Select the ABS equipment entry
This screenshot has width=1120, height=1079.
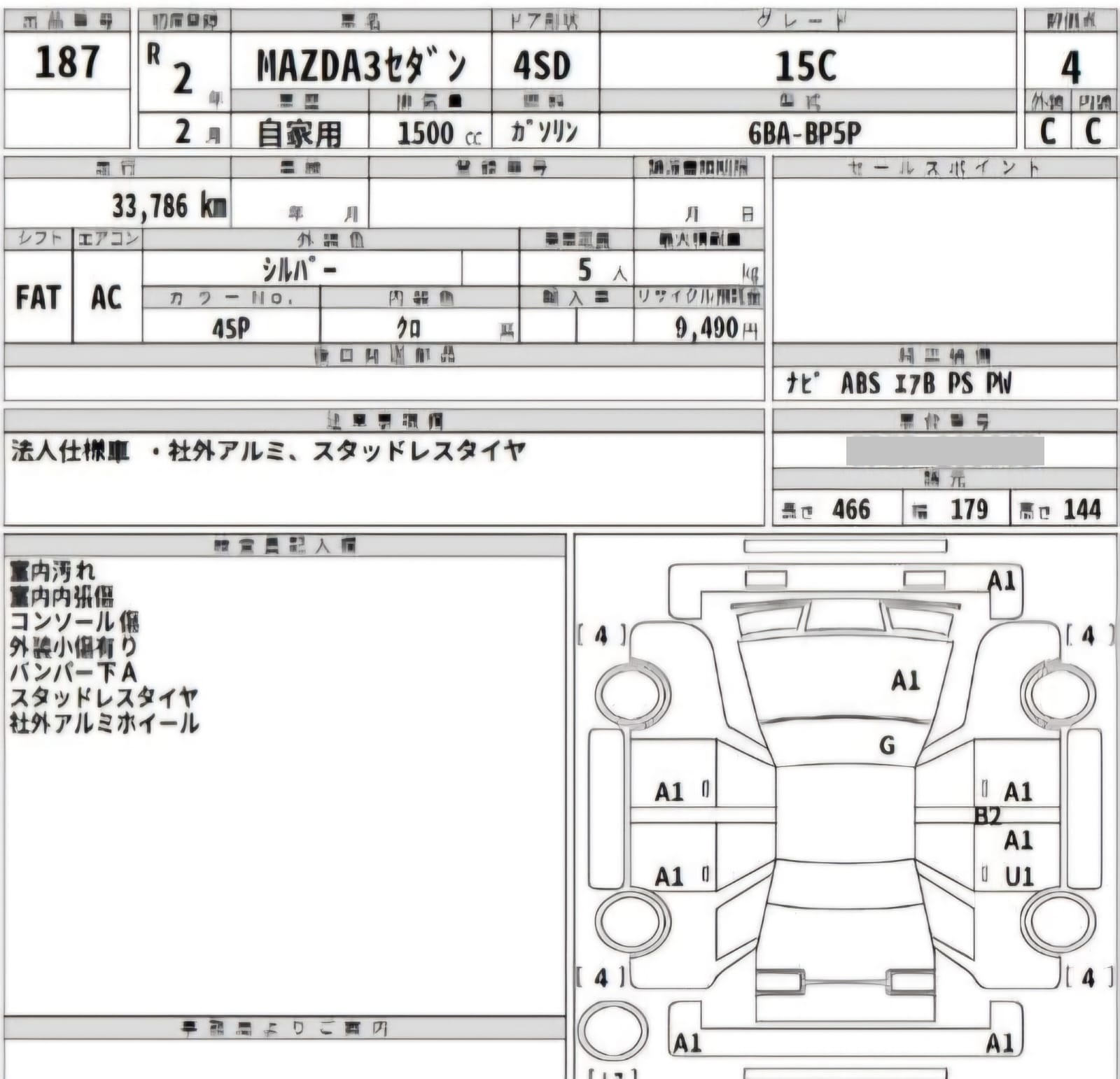pos(860,383)
